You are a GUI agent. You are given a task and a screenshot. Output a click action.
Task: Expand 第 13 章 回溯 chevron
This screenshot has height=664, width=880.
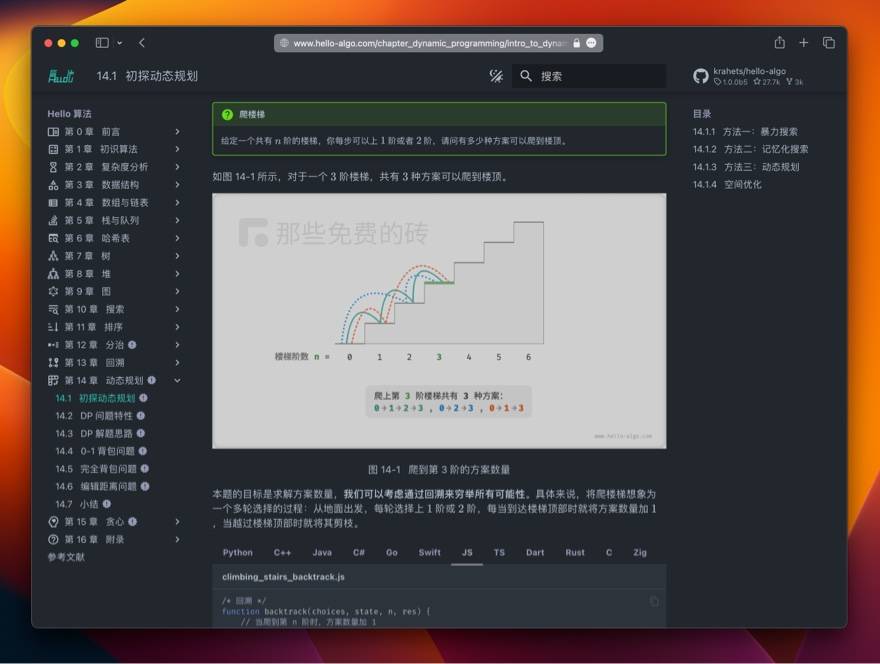[177, 363]
